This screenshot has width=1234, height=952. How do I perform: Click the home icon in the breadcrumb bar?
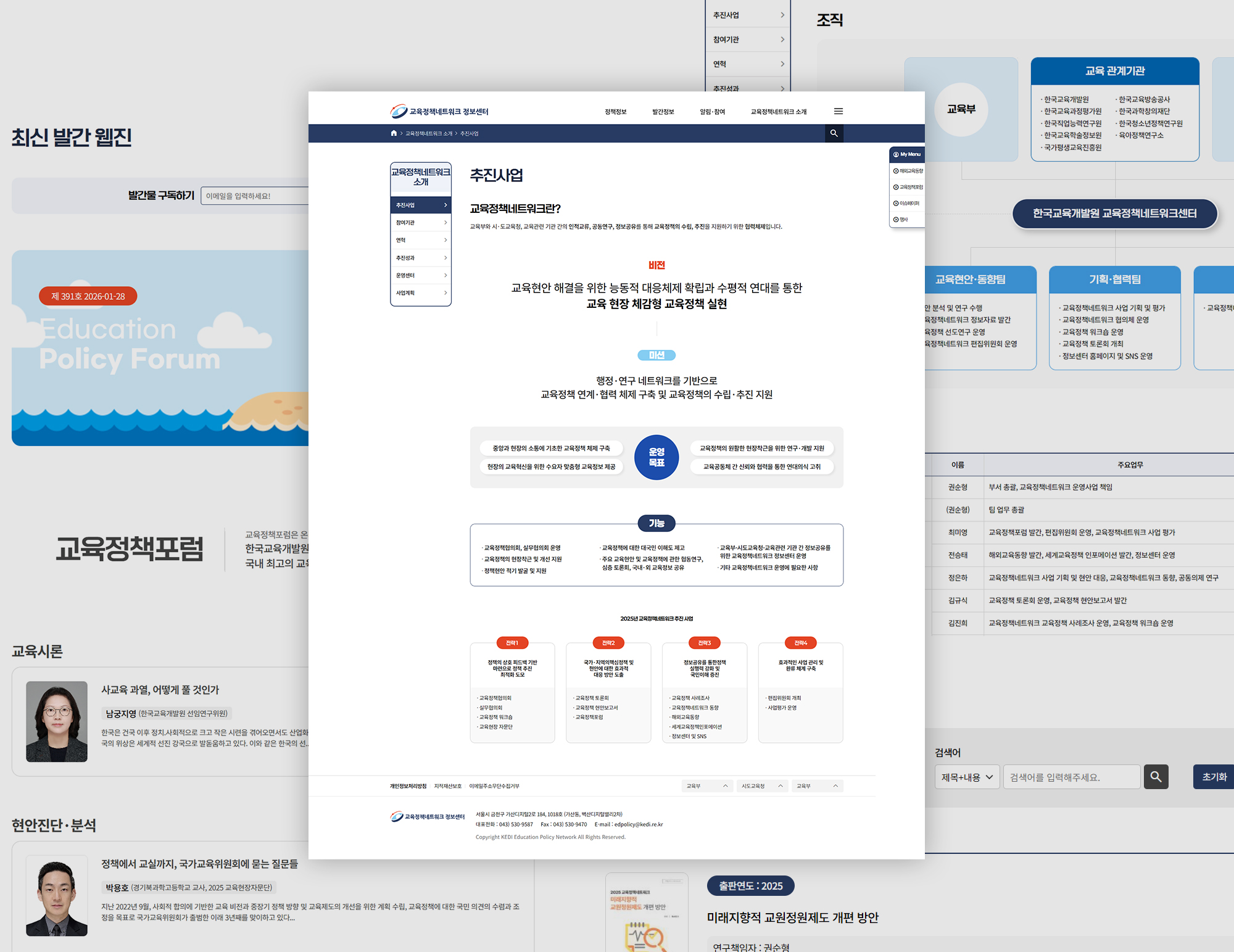tap(394, 133)
